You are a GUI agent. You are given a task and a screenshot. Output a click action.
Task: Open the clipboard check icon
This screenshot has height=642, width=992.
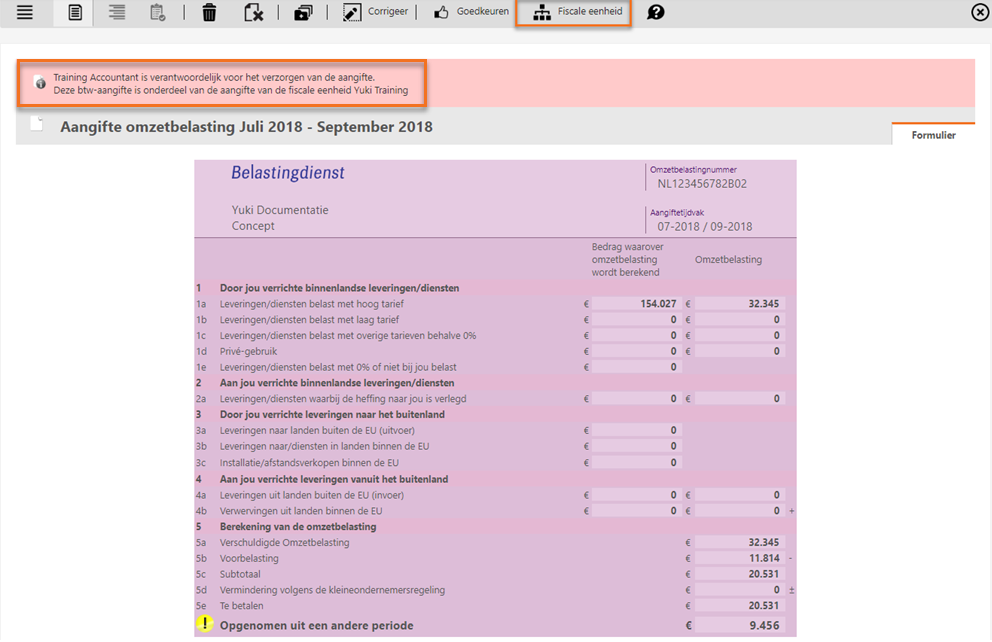tap(158, 12)
